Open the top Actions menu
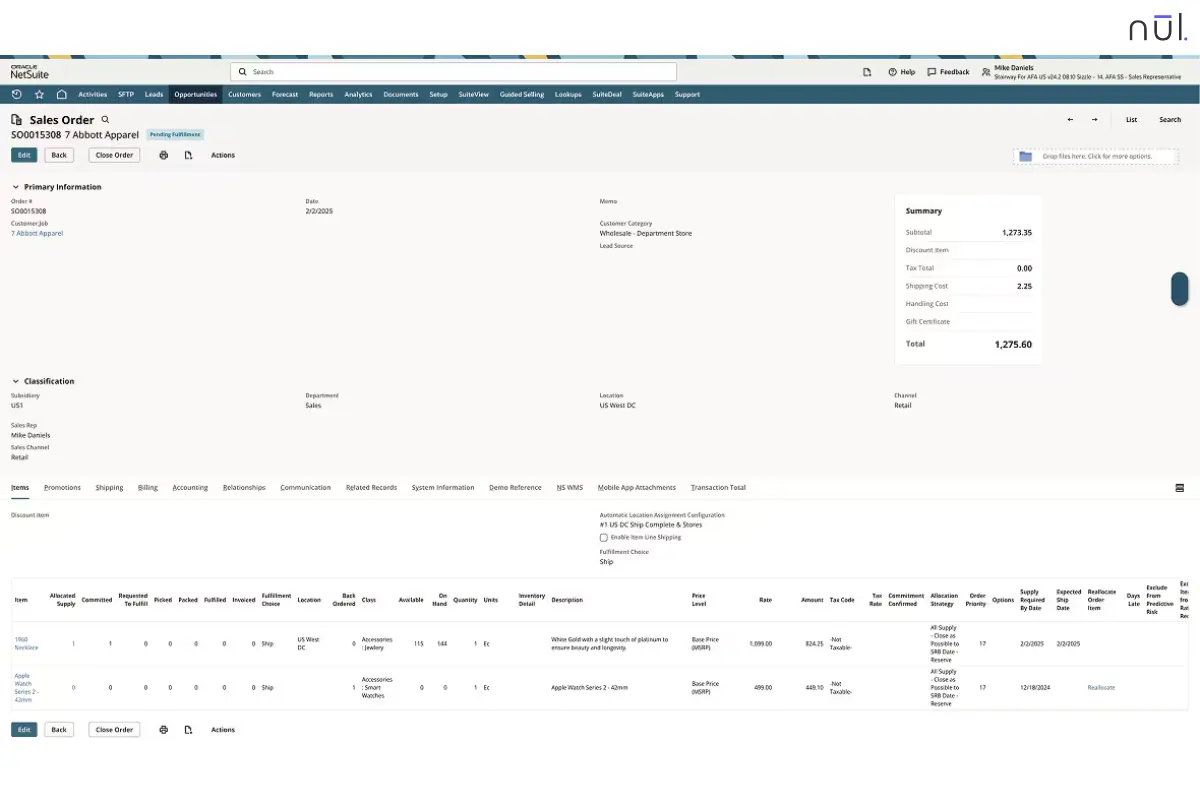The height and width of the screenshot is (800, 1200). coord(223,155)
